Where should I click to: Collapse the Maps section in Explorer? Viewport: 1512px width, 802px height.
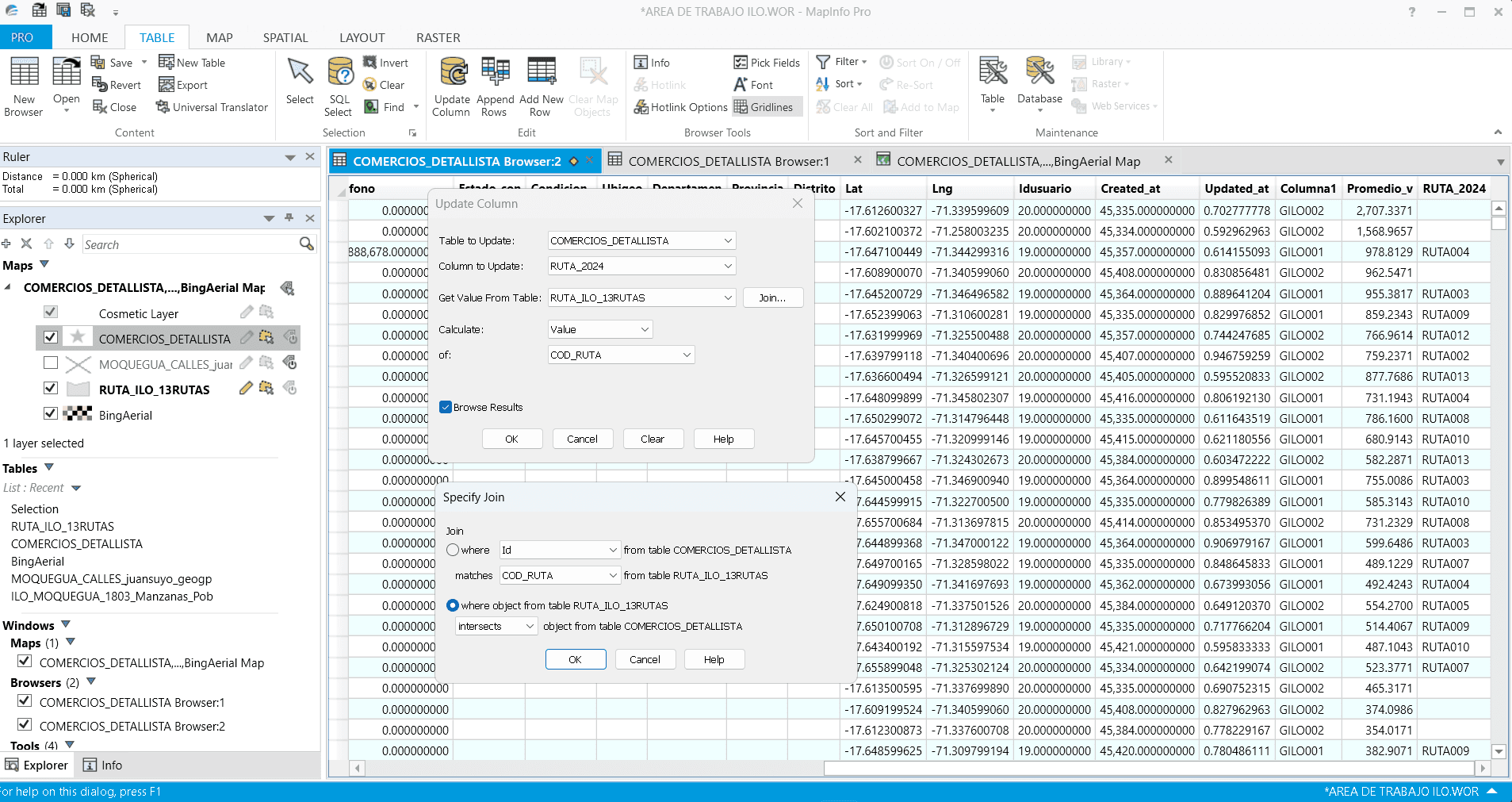coord(44,264)
